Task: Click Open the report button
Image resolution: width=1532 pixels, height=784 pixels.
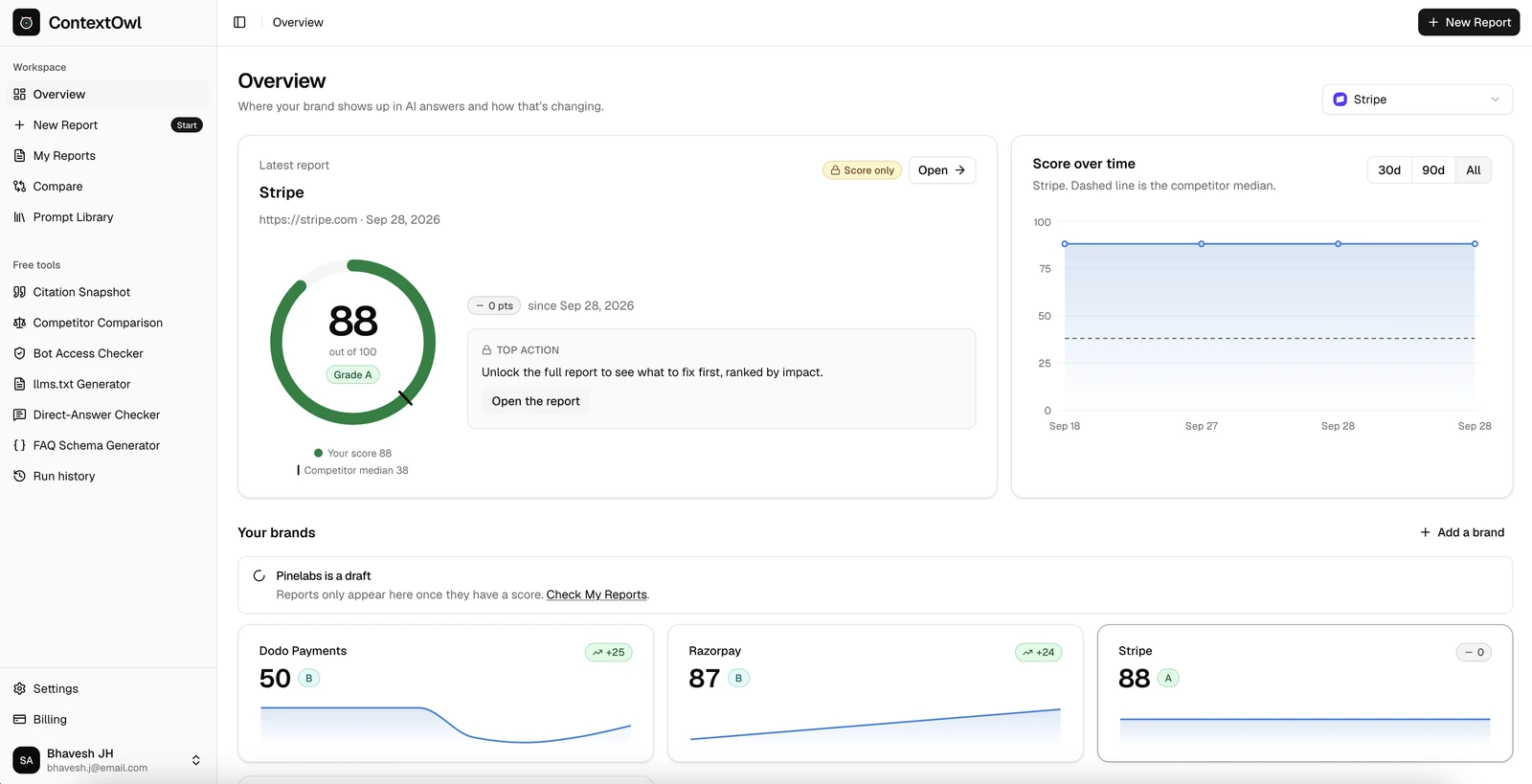Action: point(535,401)
